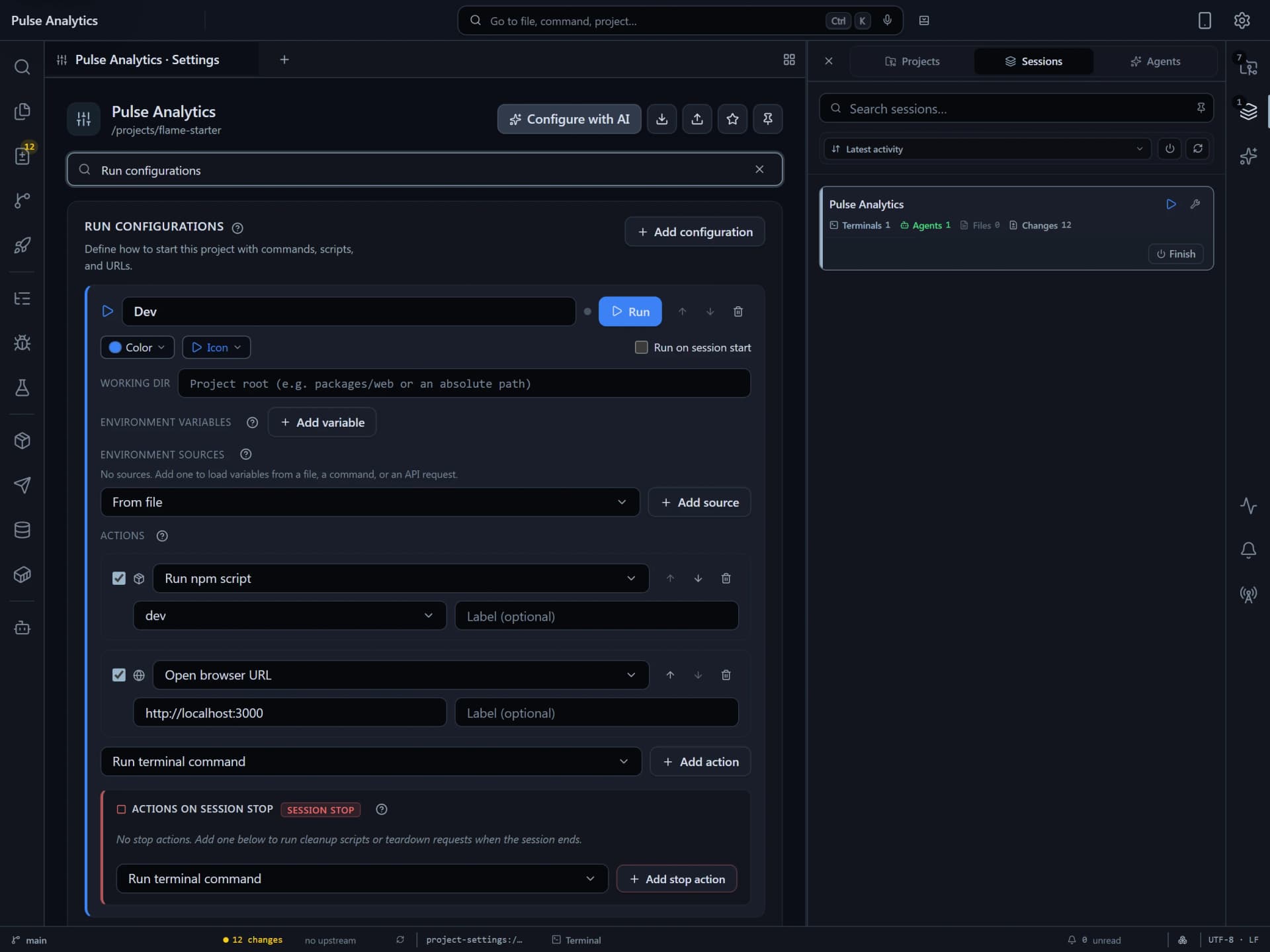Open the rocket launch sidebar icon
The image size is (1270, 952).
[22, 245]
